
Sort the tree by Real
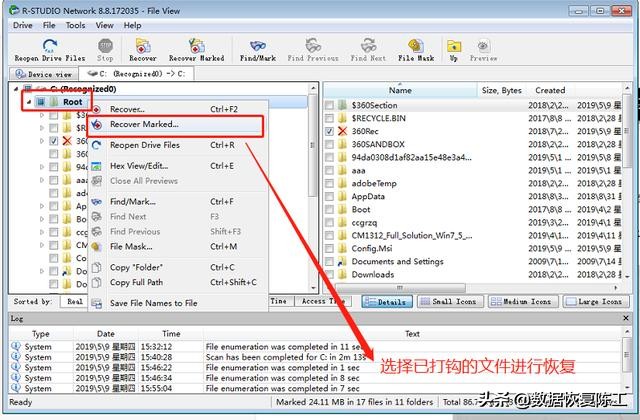click(74, 302)
